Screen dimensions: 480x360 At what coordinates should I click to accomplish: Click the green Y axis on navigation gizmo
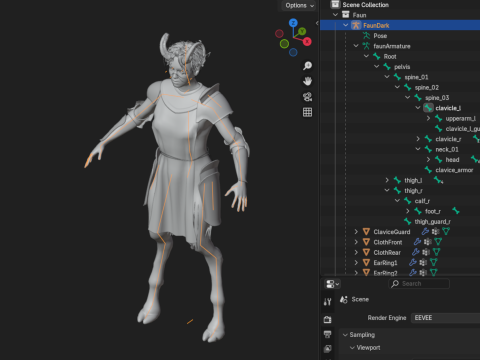click(302, 31)
